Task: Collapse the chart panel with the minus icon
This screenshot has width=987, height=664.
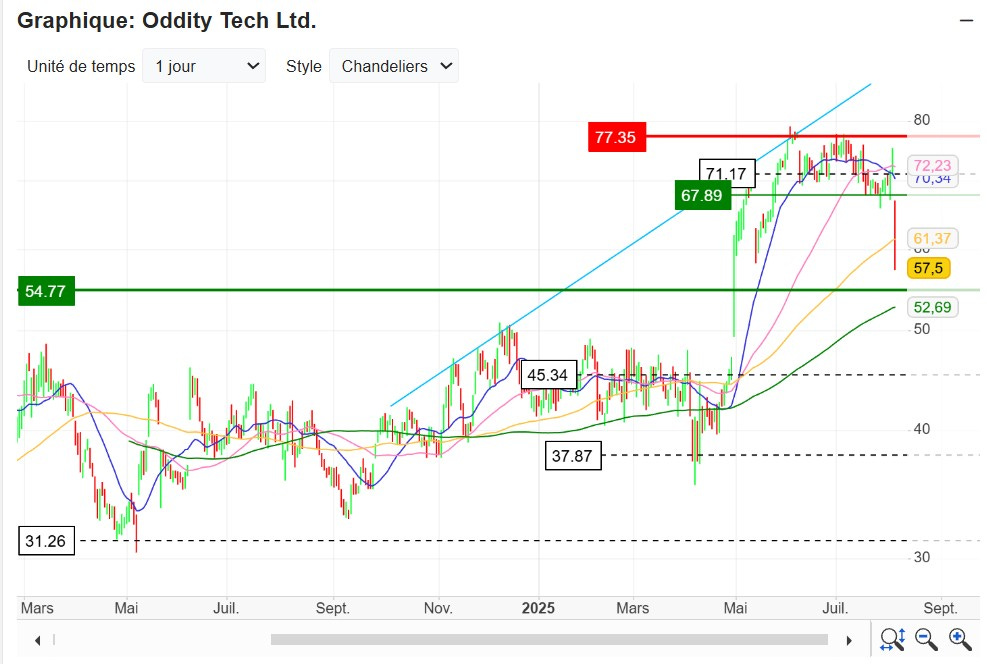Action: (x=966, y=21)
